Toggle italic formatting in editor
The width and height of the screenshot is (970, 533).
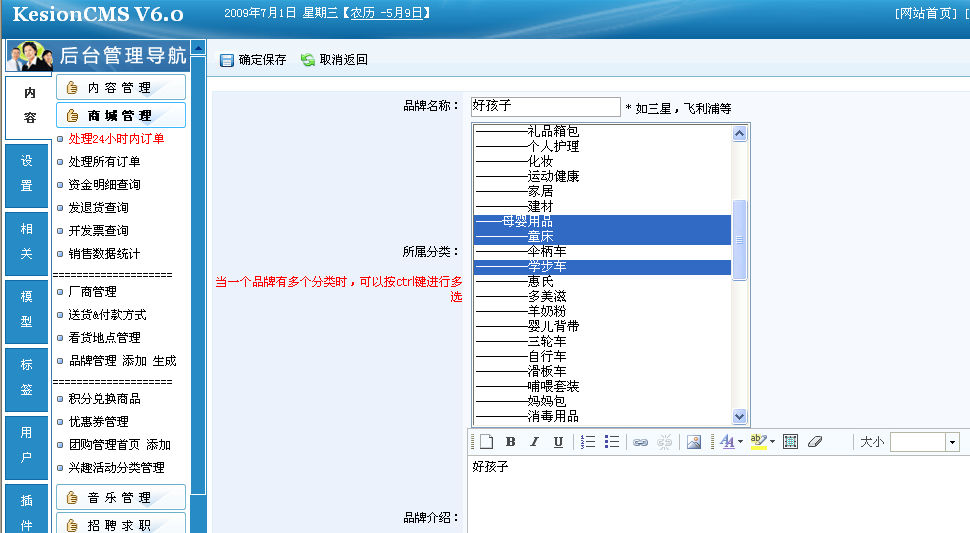pos(534,441)
